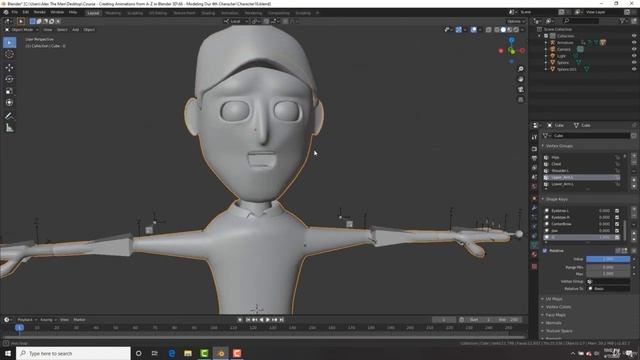Image resolution: width=640 pixels, height=360 pixels.
Task: Switch perspective/orthographic grid icon
Action: (x=520, y=100)
